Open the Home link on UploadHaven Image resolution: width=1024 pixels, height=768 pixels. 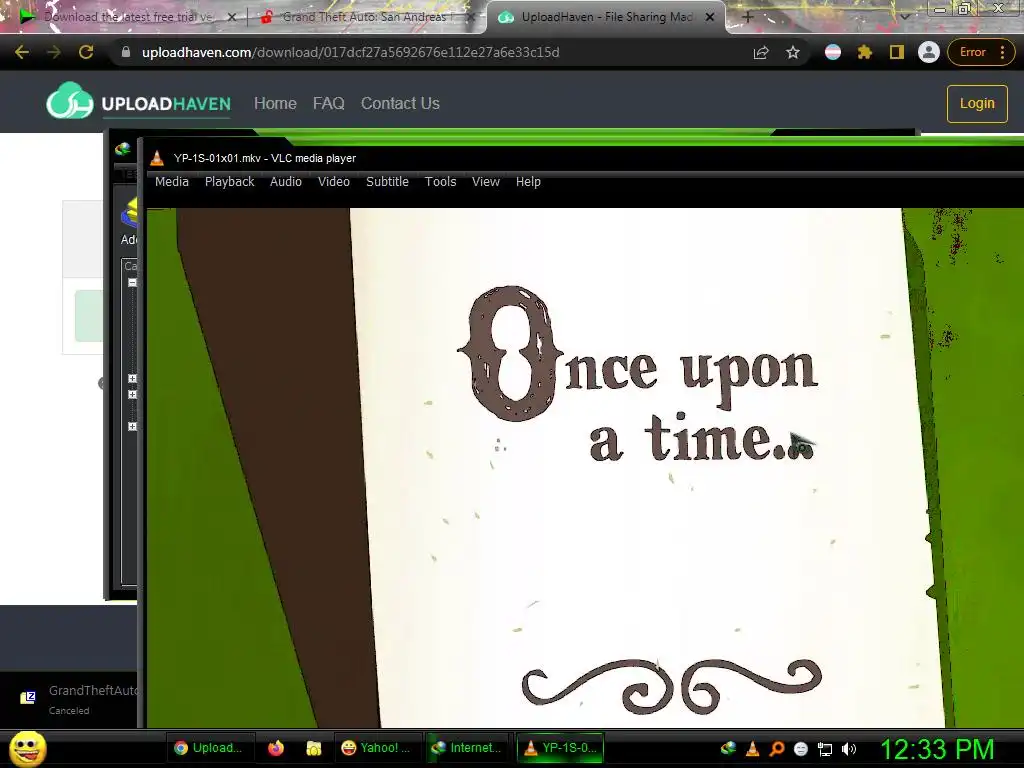coord(275,103)
